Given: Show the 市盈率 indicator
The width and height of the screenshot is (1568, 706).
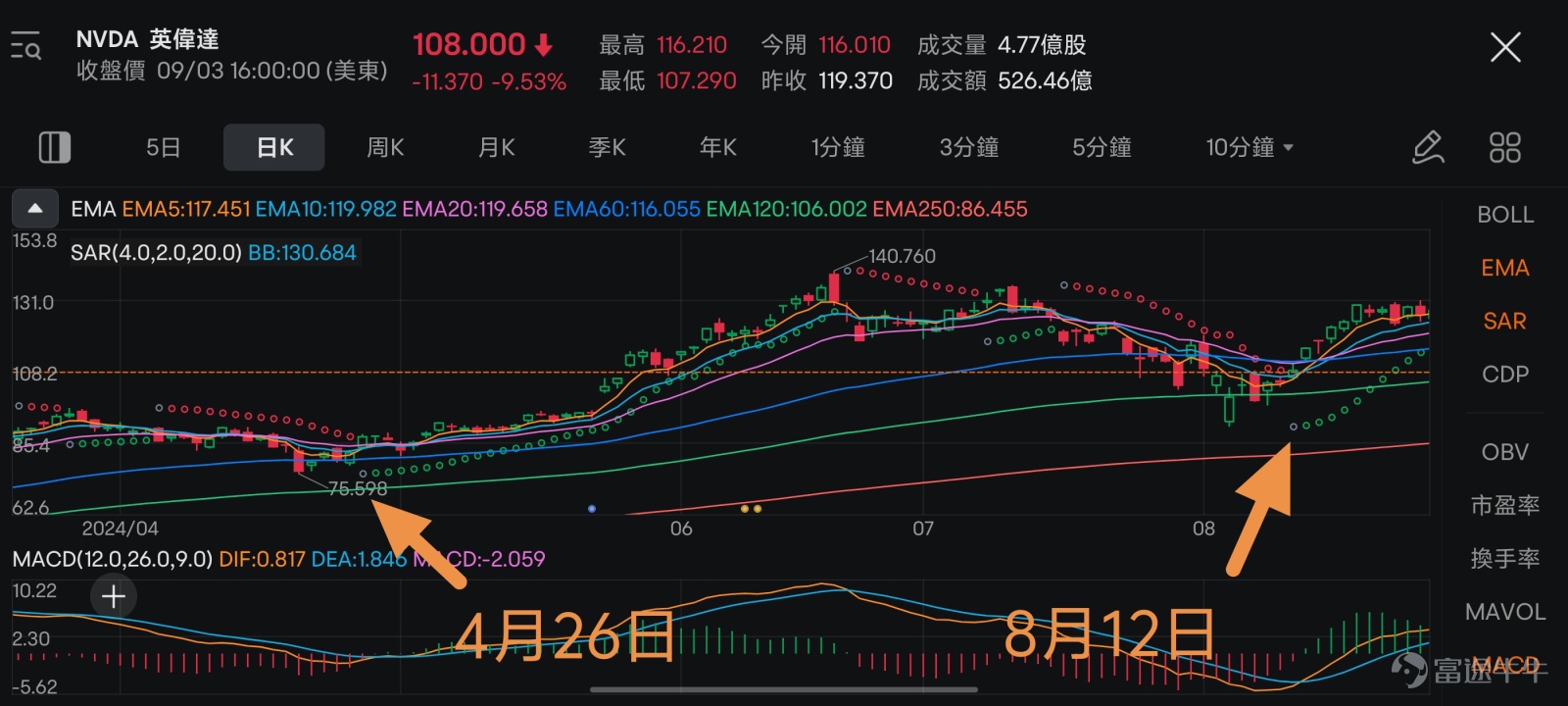Looking at the screenshot, I should pyautogui.click(x=1505, y=505).
